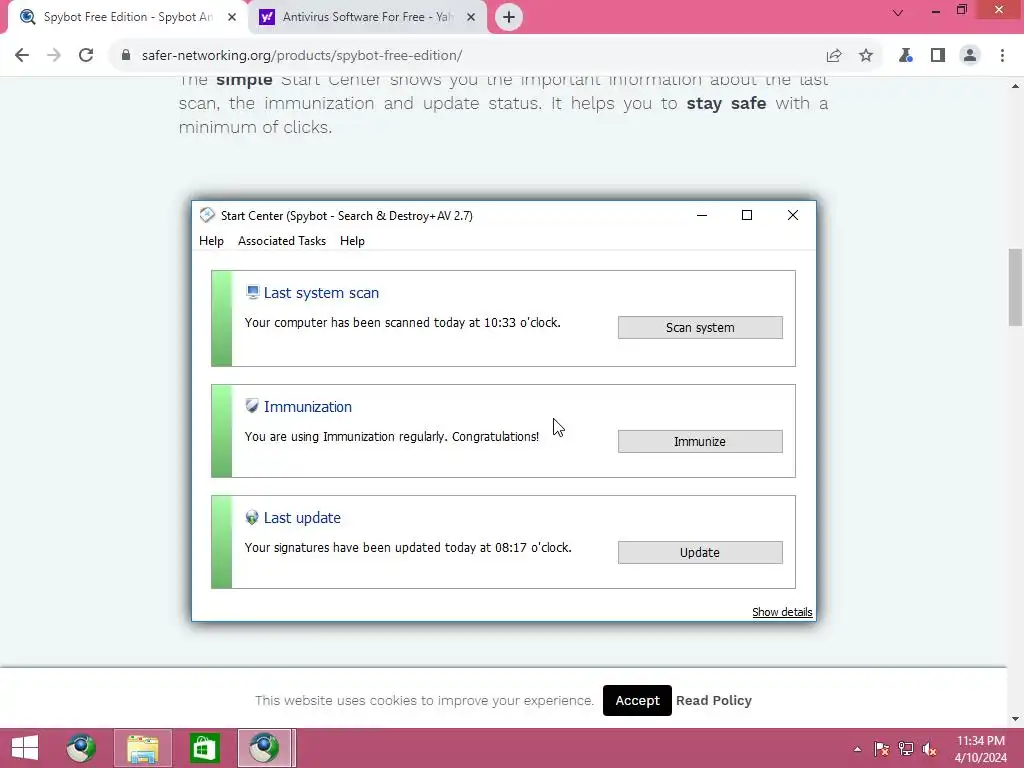This screenshot has width=1024, height=768.
Task: Open the Microsoft Store taskbar icon
Action: pyautogui.click(x=204, y=748)
